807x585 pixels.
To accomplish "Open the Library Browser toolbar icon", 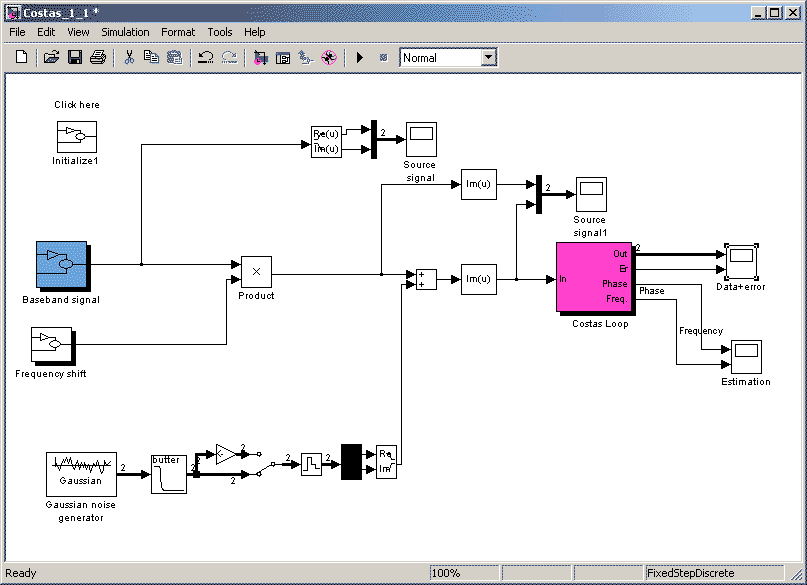I will pyautogui.click(x=260, y=58).
